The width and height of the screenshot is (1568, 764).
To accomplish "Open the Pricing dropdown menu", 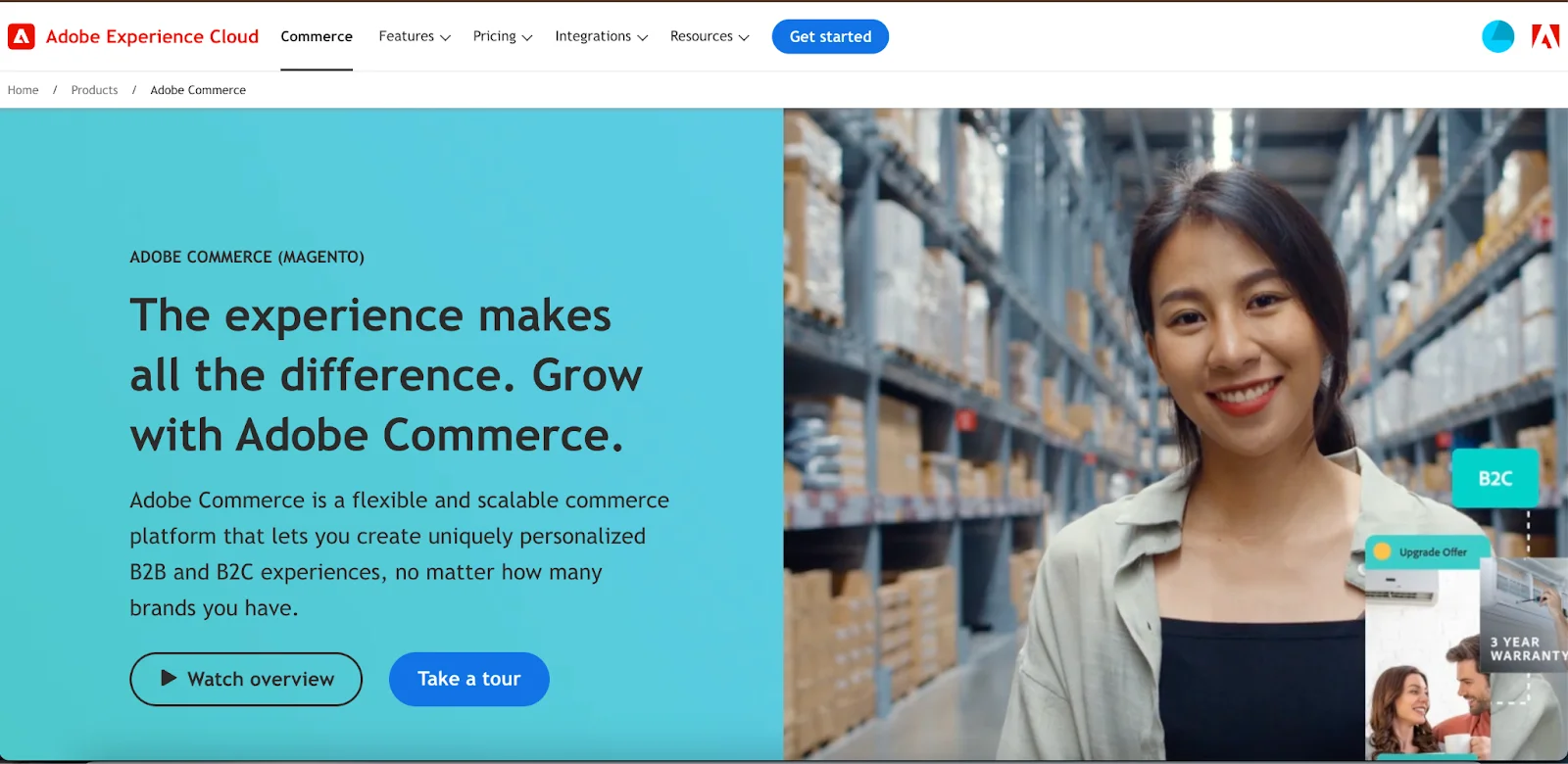I will (x=503, y=36).
